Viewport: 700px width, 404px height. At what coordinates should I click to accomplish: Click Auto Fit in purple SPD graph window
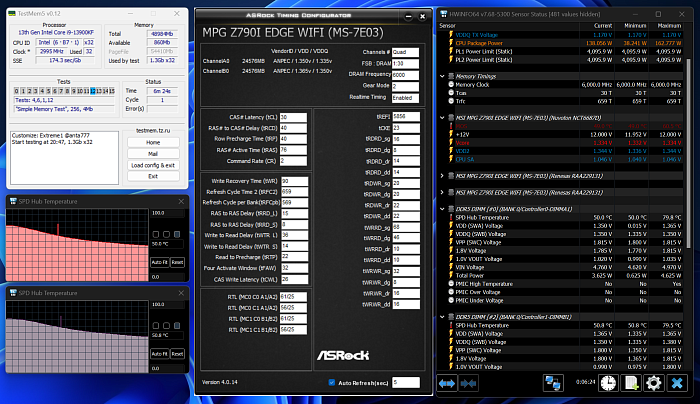coord(159,354)
